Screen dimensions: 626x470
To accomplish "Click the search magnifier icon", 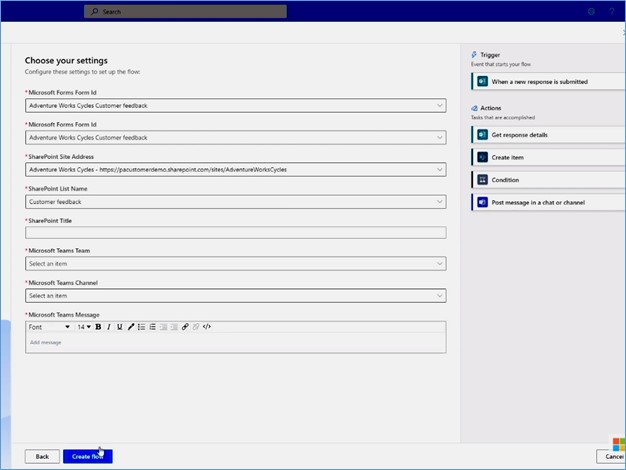I will click(x=95, y=12).
